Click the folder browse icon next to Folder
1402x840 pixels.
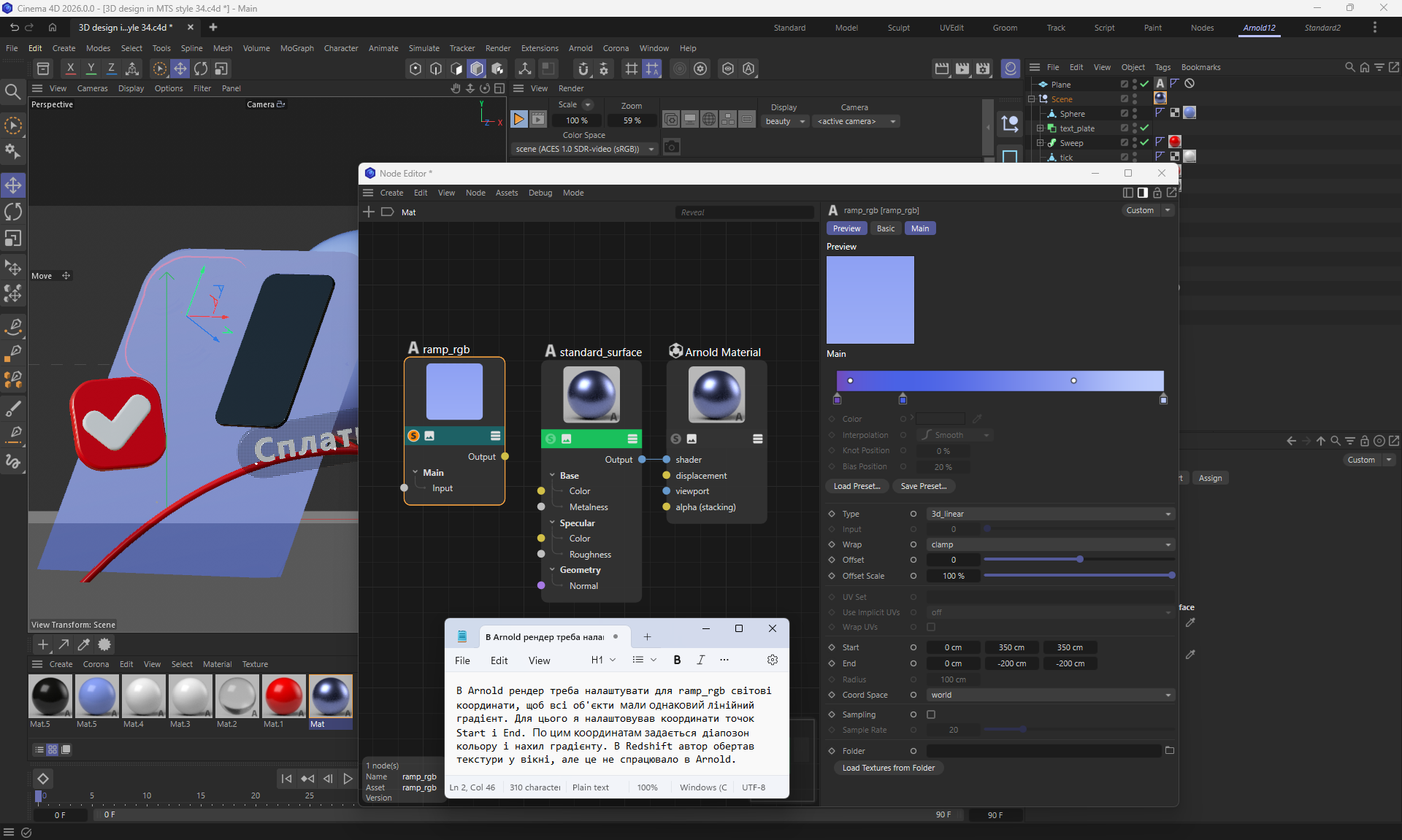1169,750
